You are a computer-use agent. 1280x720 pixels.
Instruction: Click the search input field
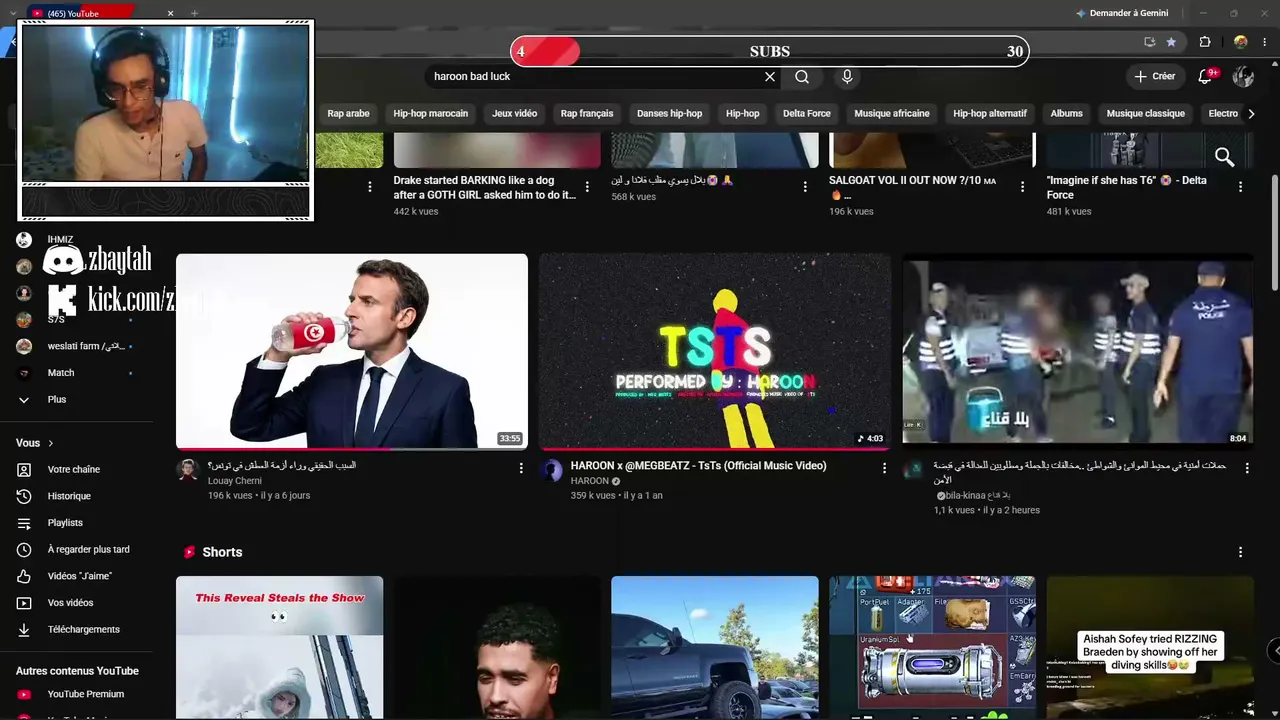point(595,77)
